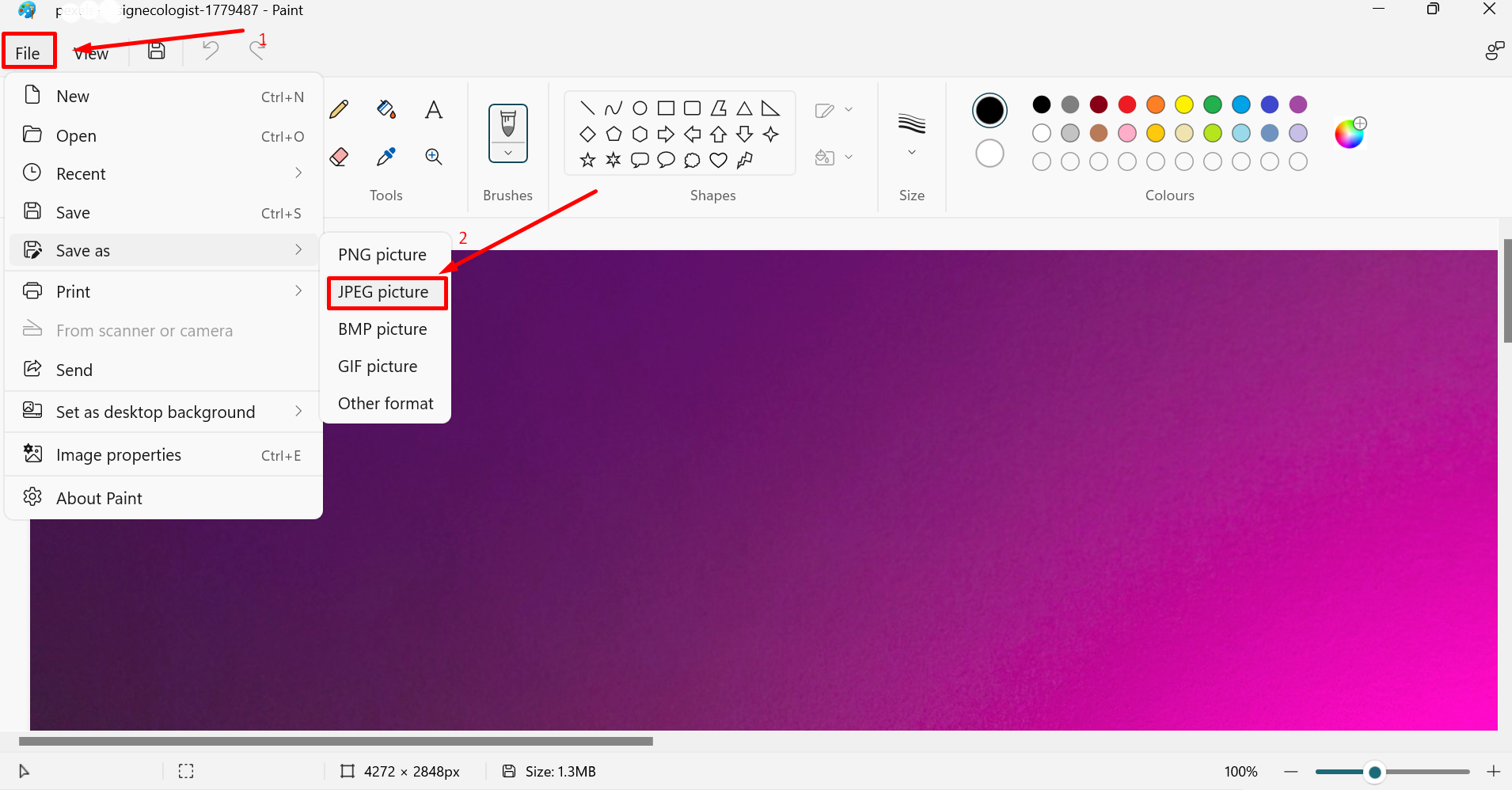Pick the purple colour swatch
1512x790 pixels.
[1298, 104]
